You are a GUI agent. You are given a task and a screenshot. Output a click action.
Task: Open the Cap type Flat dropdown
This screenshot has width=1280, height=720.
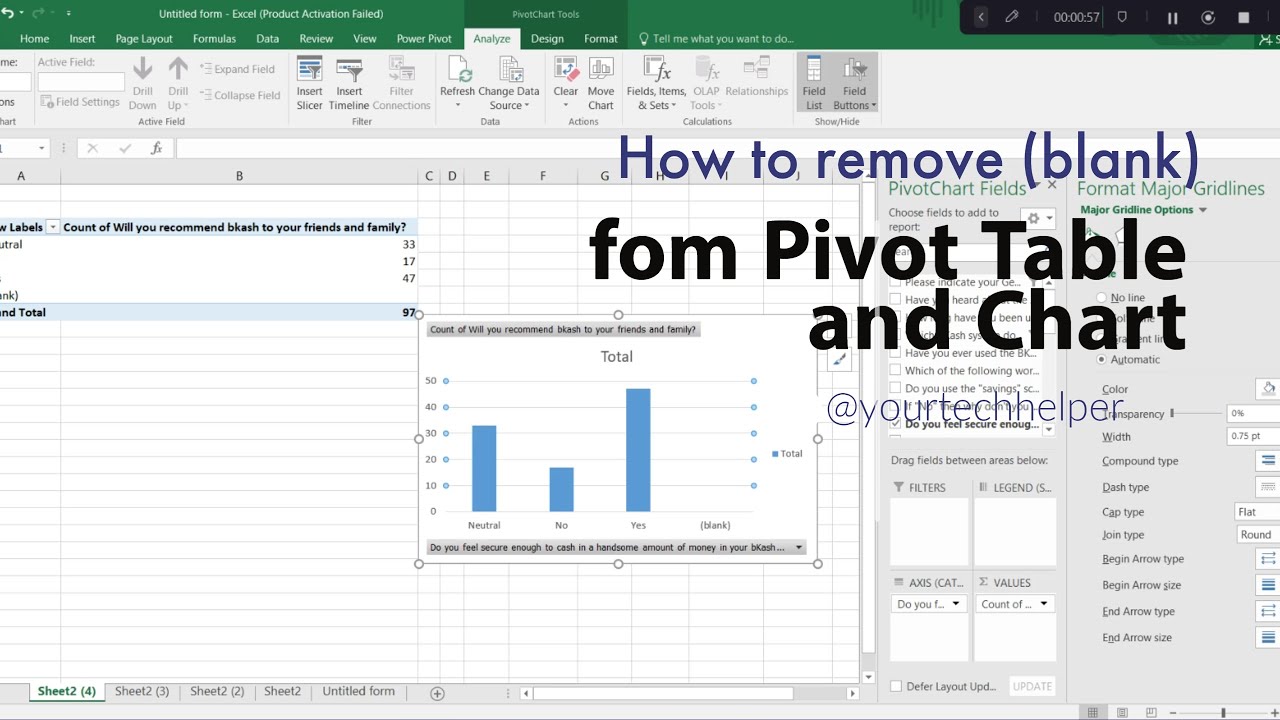pyautogui.click(x=1257, y=512)
